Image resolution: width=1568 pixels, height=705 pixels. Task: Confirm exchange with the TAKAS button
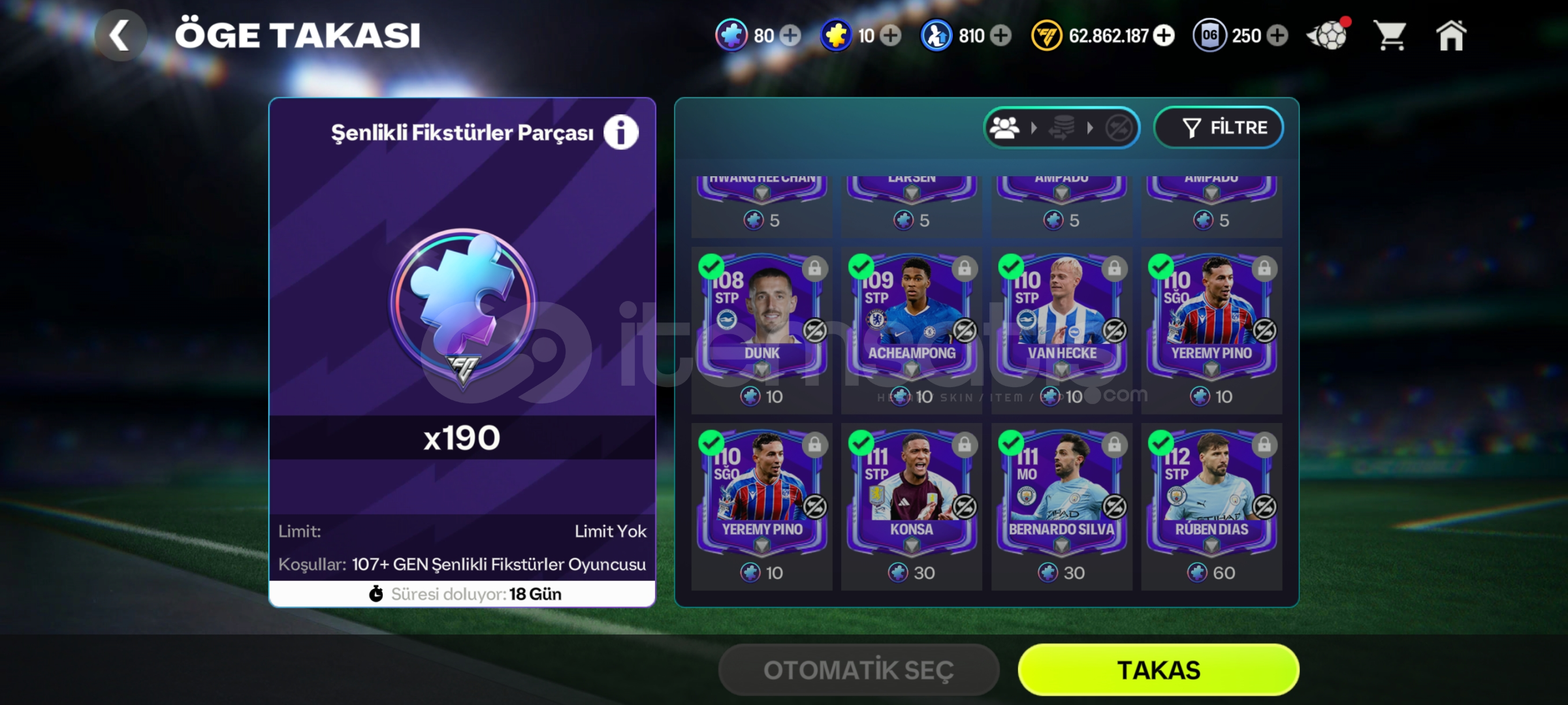click(1159, 670)
